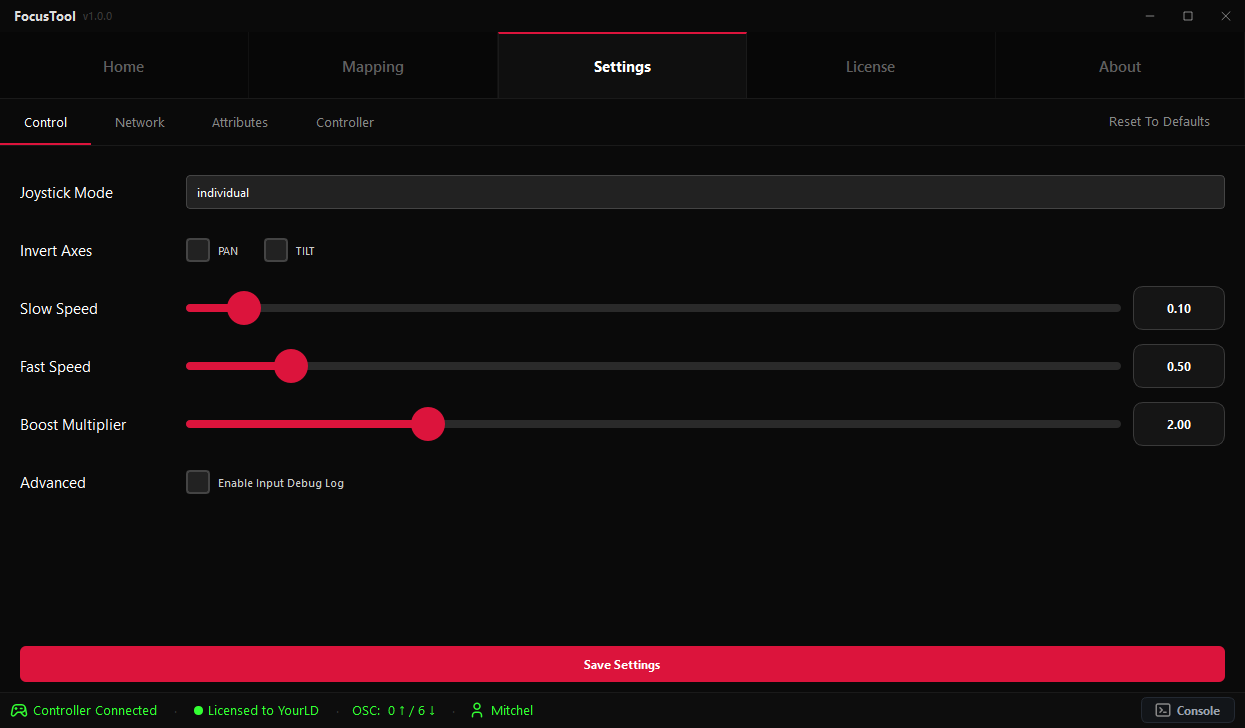Viewport: 1245px width, 728px height.
Task: Click the Joystick Mode label
Action: [x=66, y=192]
